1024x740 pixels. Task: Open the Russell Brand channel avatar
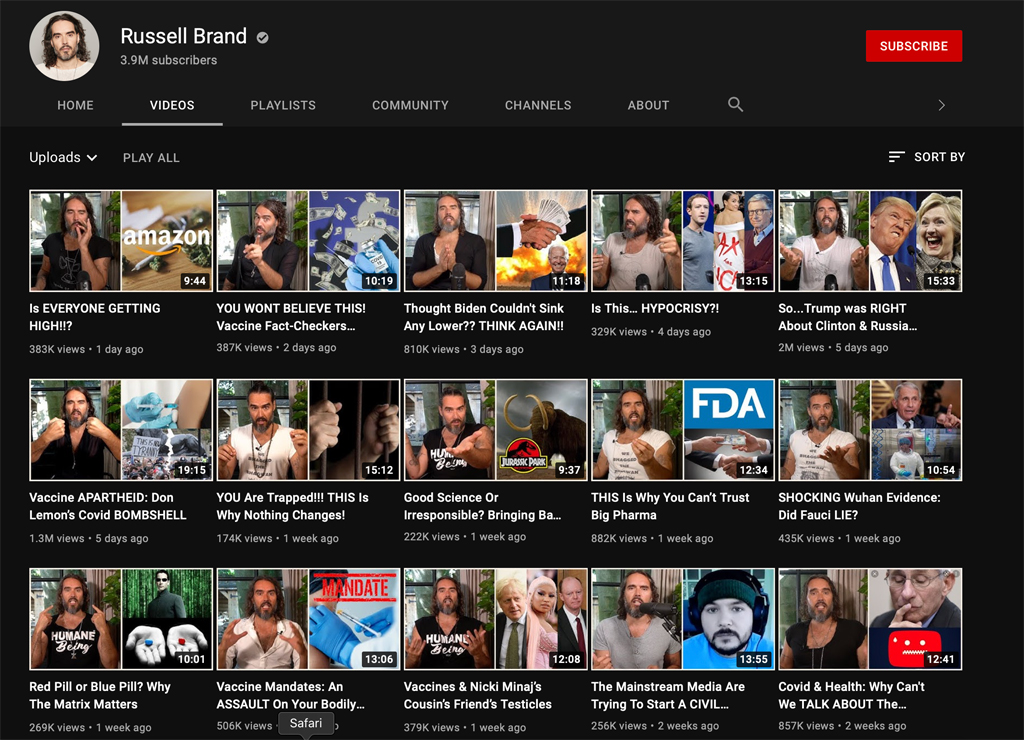click(64, 46)
